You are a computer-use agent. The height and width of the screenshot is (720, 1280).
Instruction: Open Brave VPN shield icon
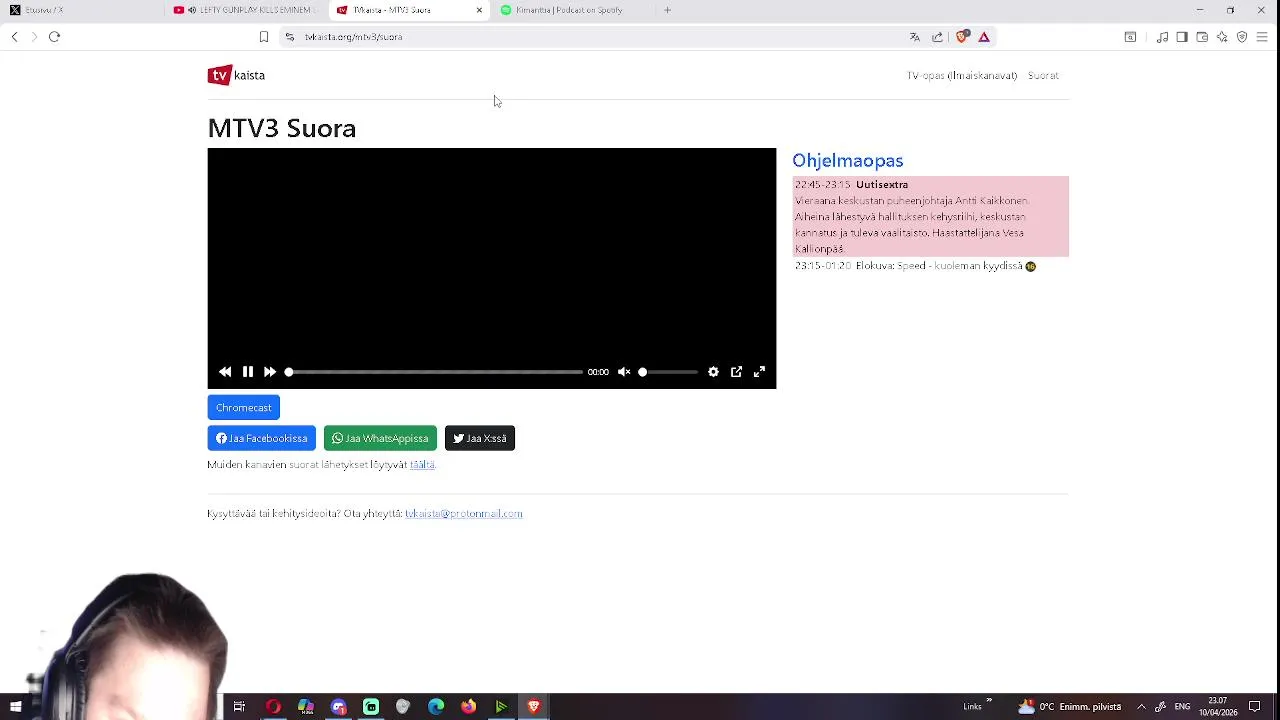(x=1242, y=37)
